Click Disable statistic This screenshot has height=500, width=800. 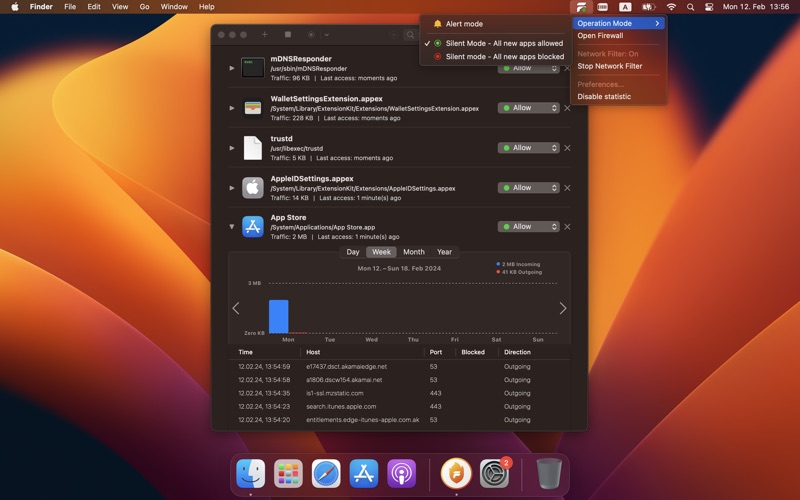click(618, 96)
